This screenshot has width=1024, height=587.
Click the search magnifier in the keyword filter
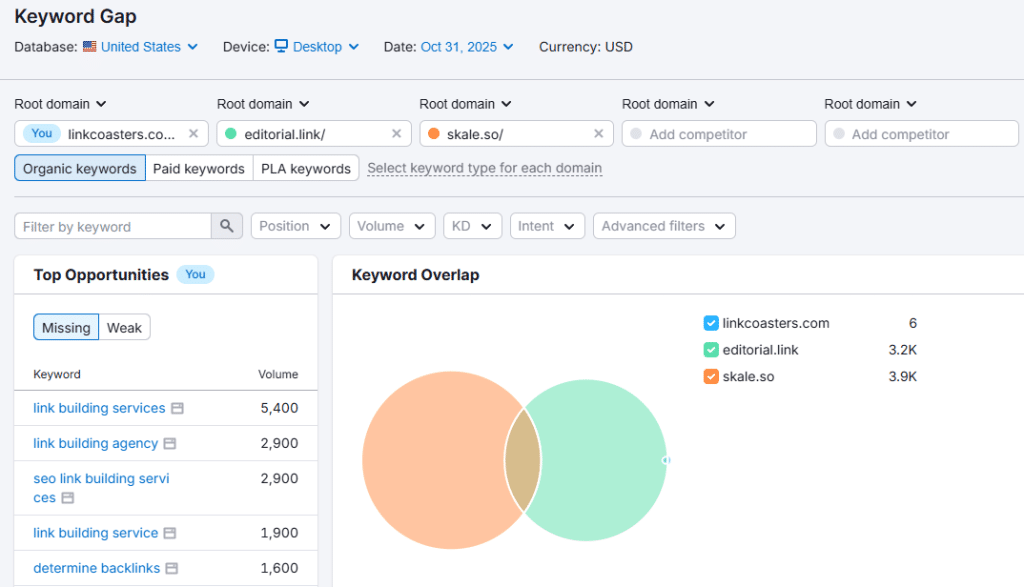(x=227, y=225)
